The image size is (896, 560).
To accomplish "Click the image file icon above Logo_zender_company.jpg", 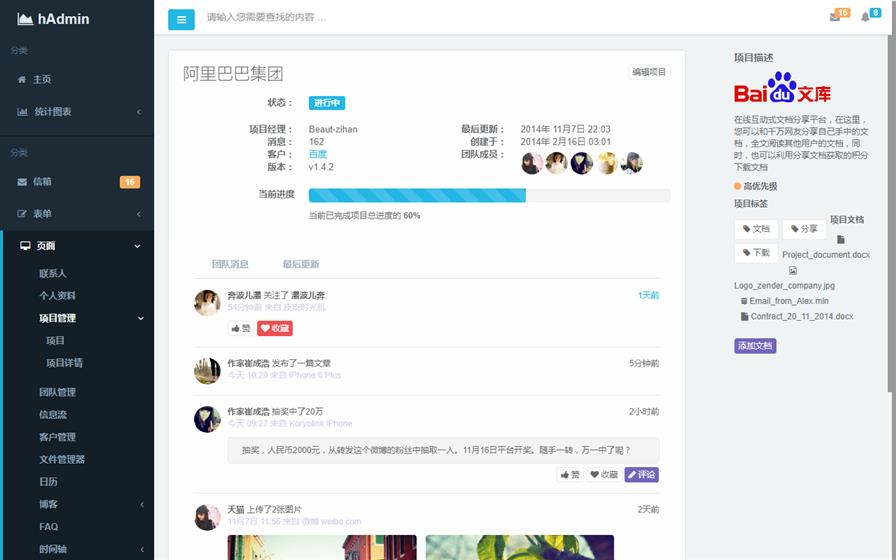I will (x=793, y=270).
